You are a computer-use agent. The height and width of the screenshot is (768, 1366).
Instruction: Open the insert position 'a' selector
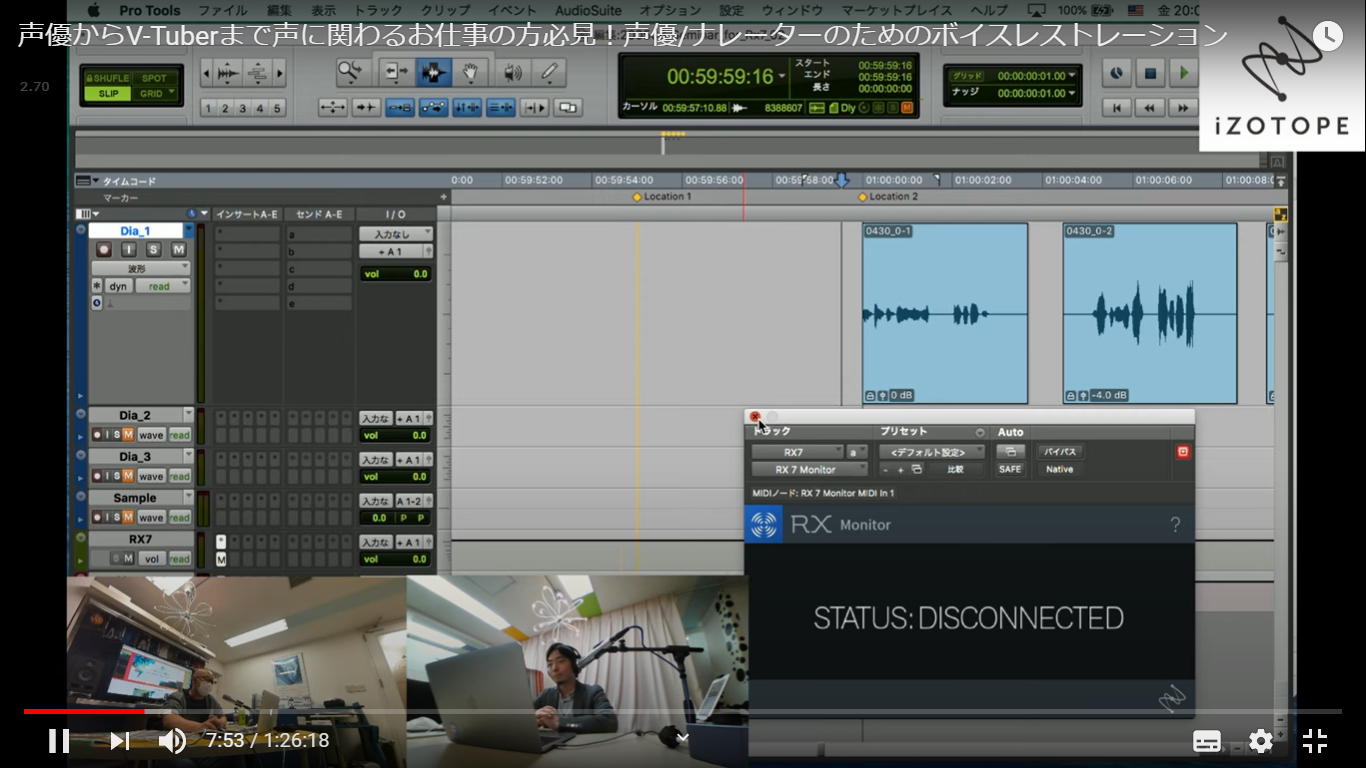858,452
